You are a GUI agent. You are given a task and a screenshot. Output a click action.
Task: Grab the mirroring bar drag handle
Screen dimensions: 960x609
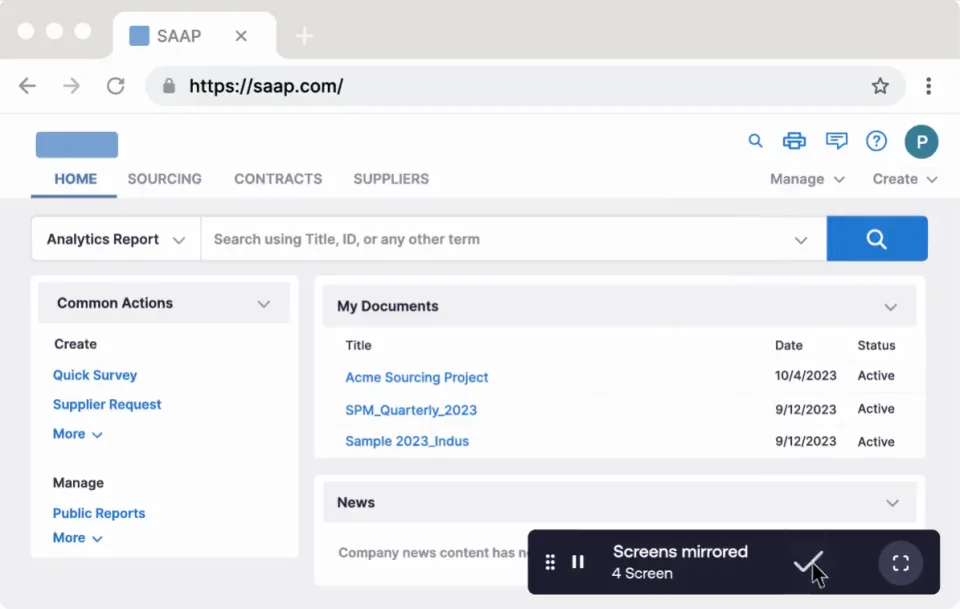click(x=550, y=562)
